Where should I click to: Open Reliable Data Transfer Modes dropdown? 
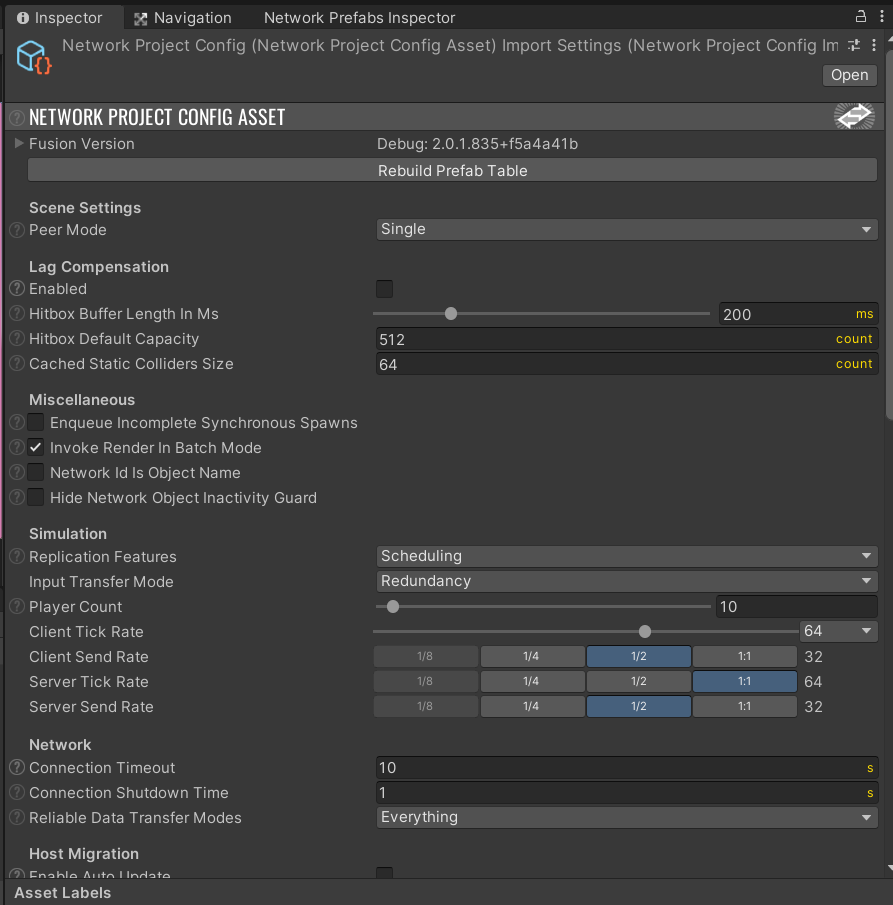[627, 817]
